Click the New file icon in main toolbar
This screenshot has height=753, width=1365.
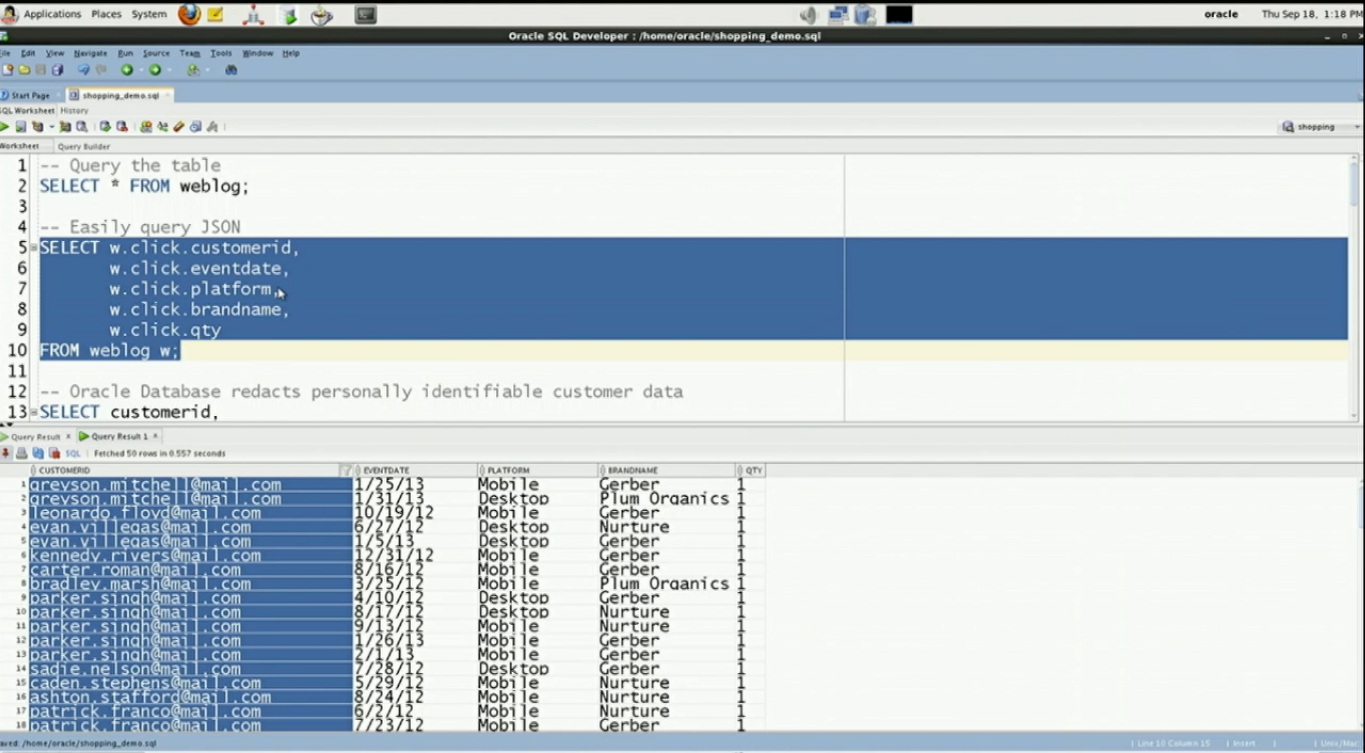tap(8, 70)
